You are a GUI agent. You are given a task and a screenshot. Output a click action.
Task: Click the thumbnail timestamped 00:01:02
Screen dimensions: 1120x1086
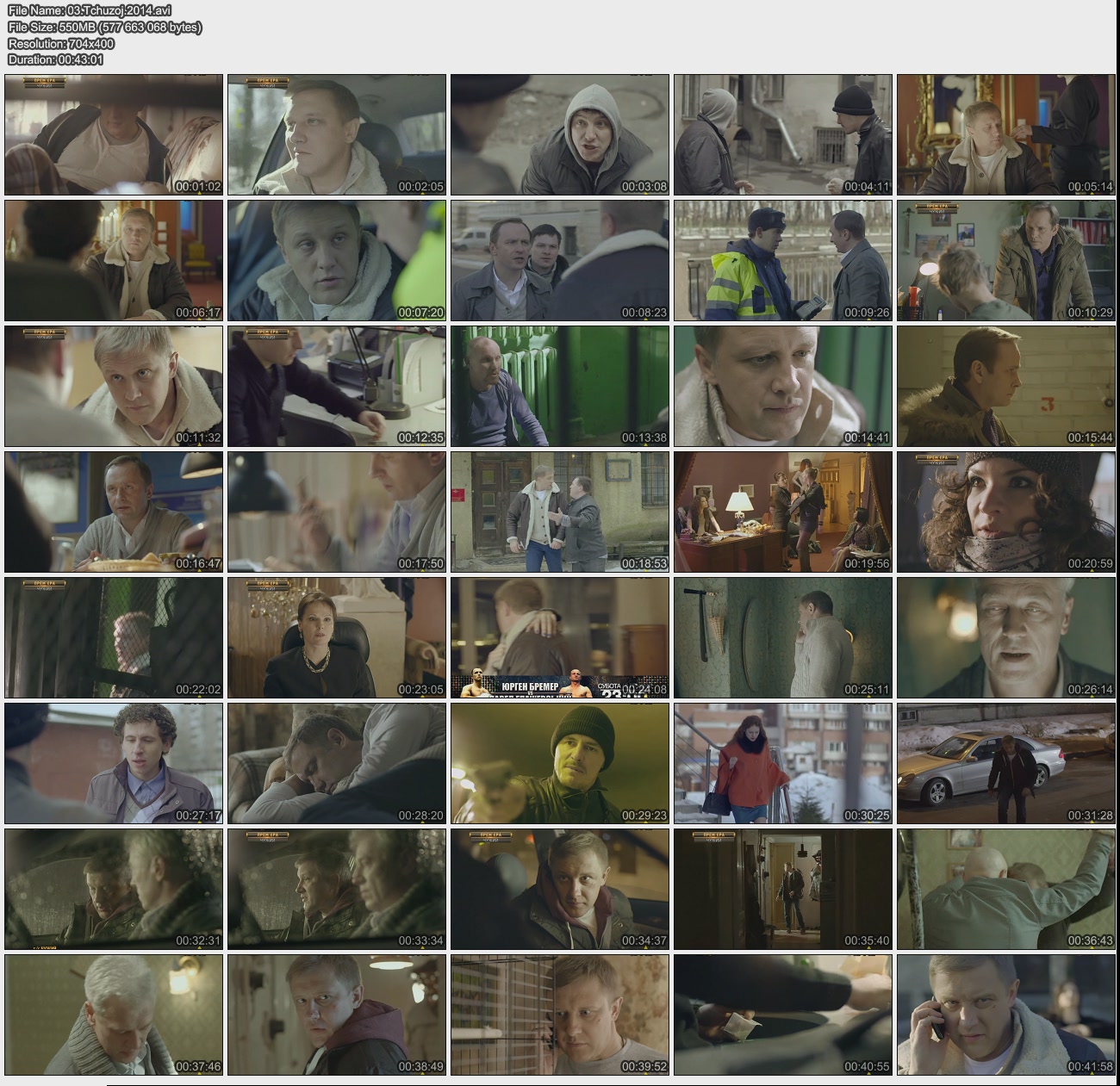tap(114, 134)
